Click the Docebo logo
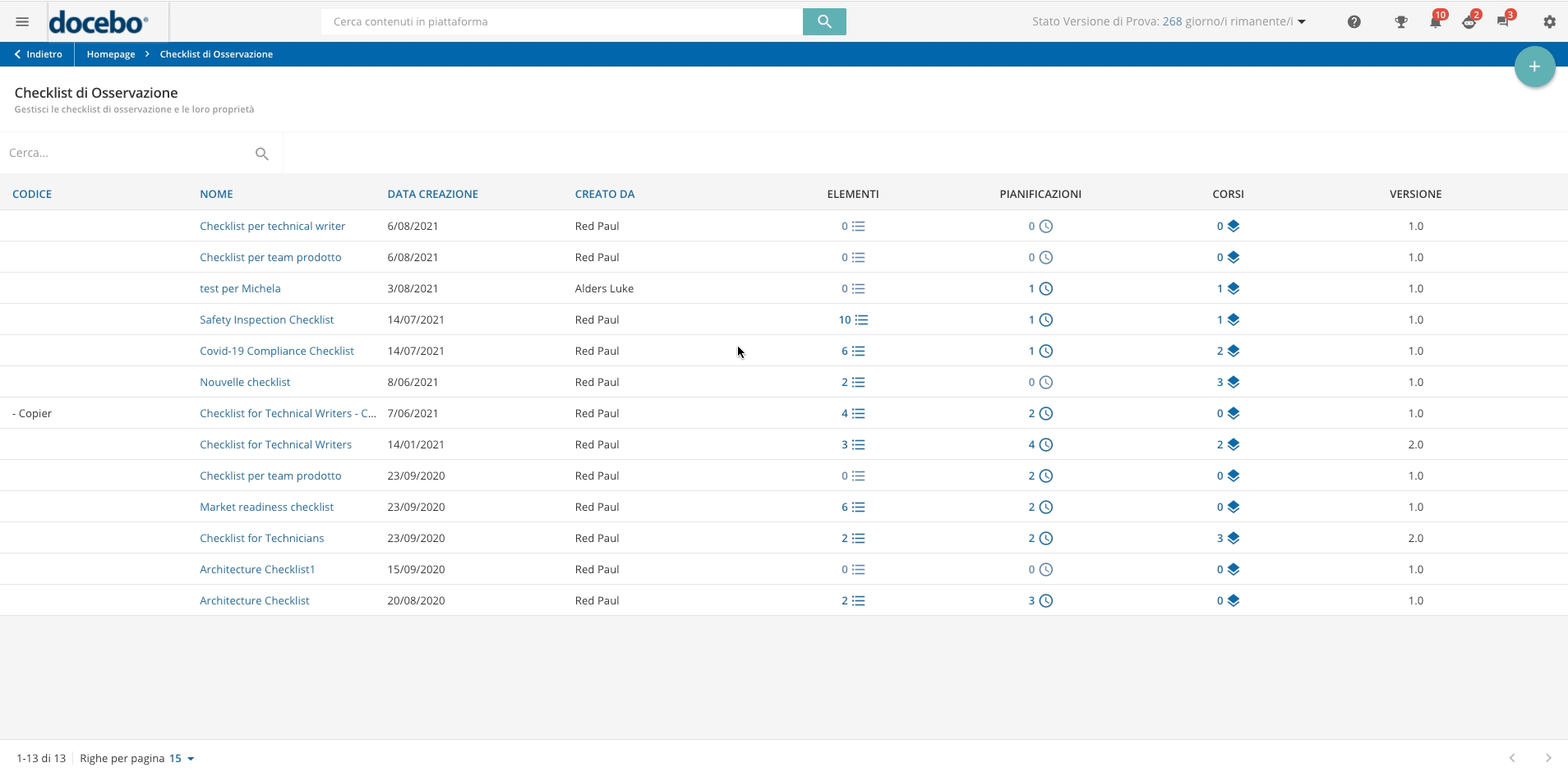 (x=99, y=22)
